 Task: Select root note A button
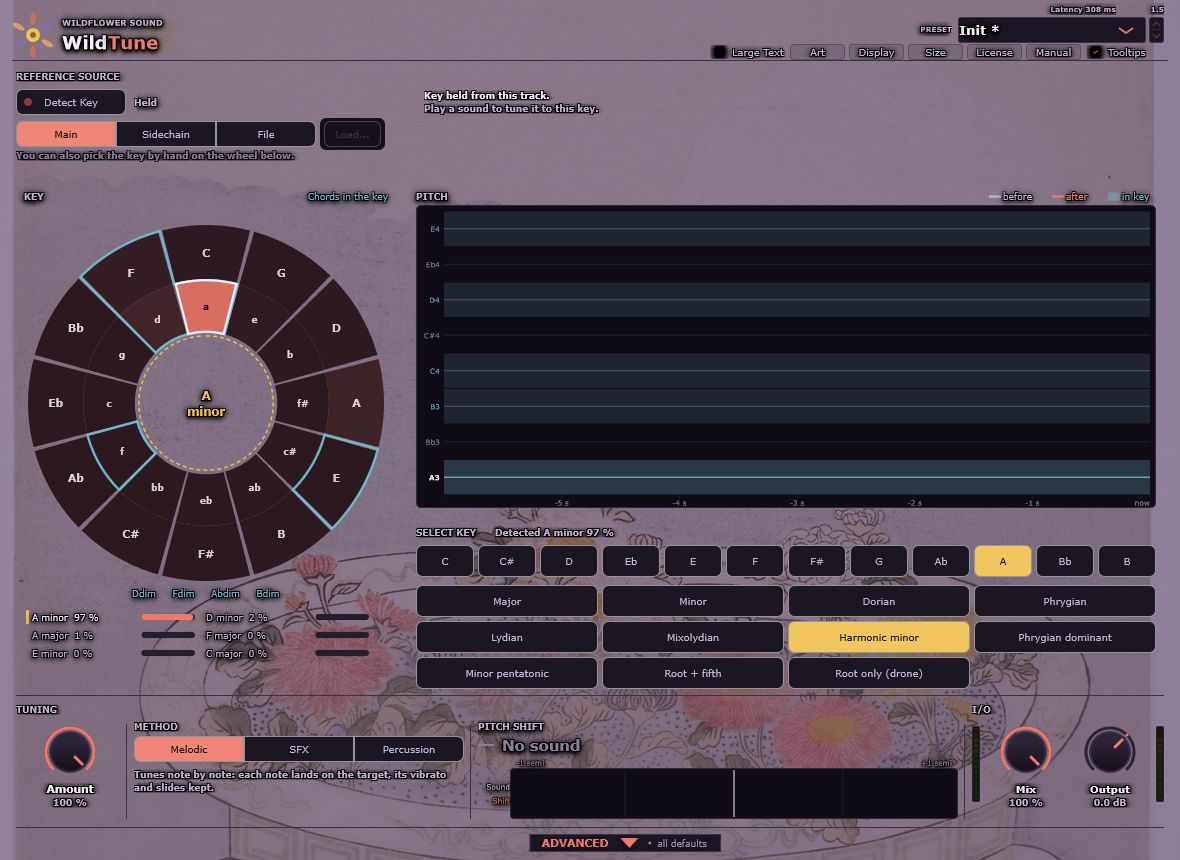1002,561
